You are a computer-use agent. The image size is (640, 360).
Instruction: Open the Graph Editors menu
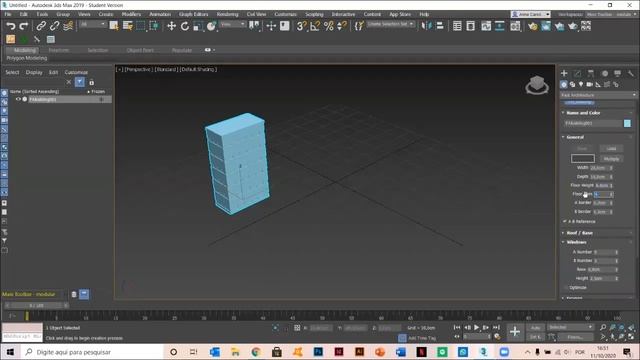[193, 14]
